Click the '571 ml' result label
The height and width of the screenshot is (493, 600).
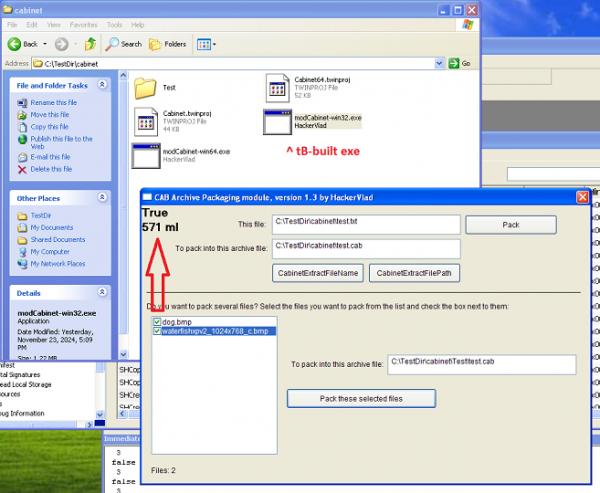[x=160, y=227]
